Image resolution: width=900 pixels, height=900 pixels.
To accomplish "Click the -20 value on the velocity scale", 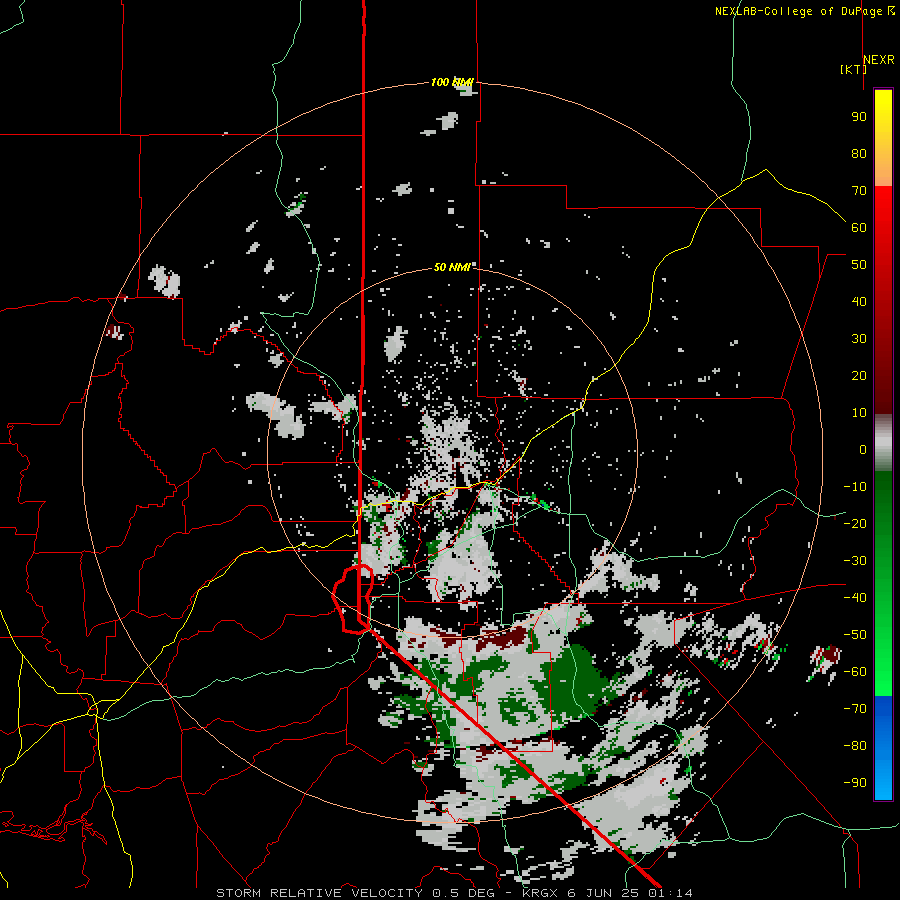I will coord(855,523).
